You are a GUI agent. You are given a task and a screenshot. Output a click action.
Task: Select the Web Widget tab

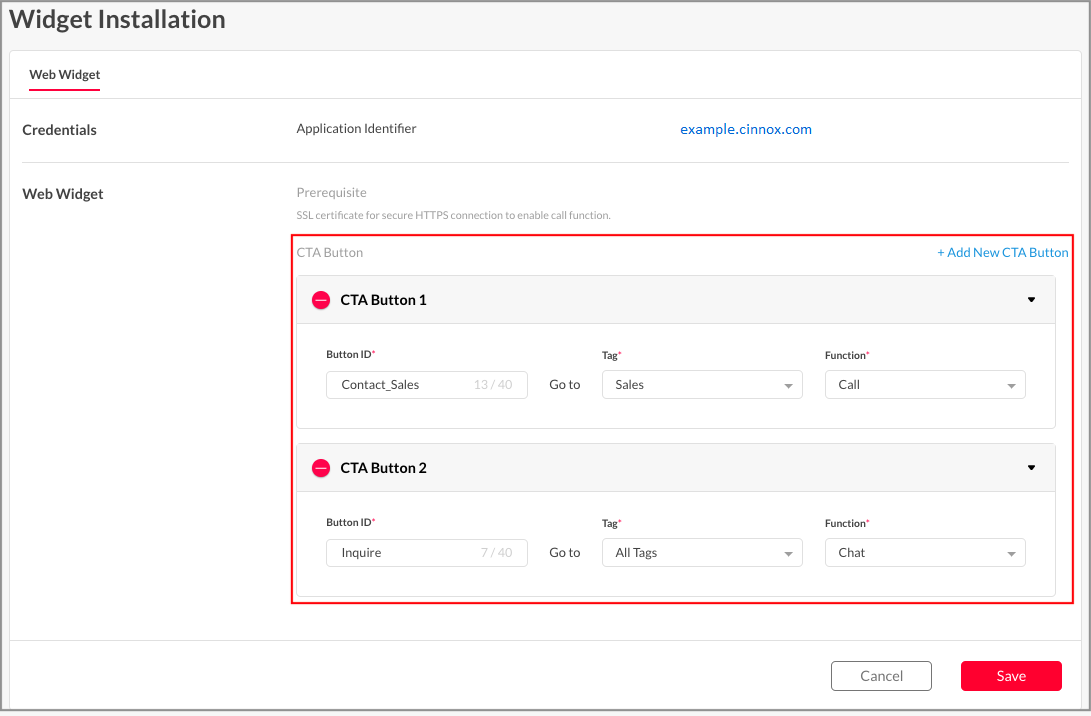(x=65, y=74)
